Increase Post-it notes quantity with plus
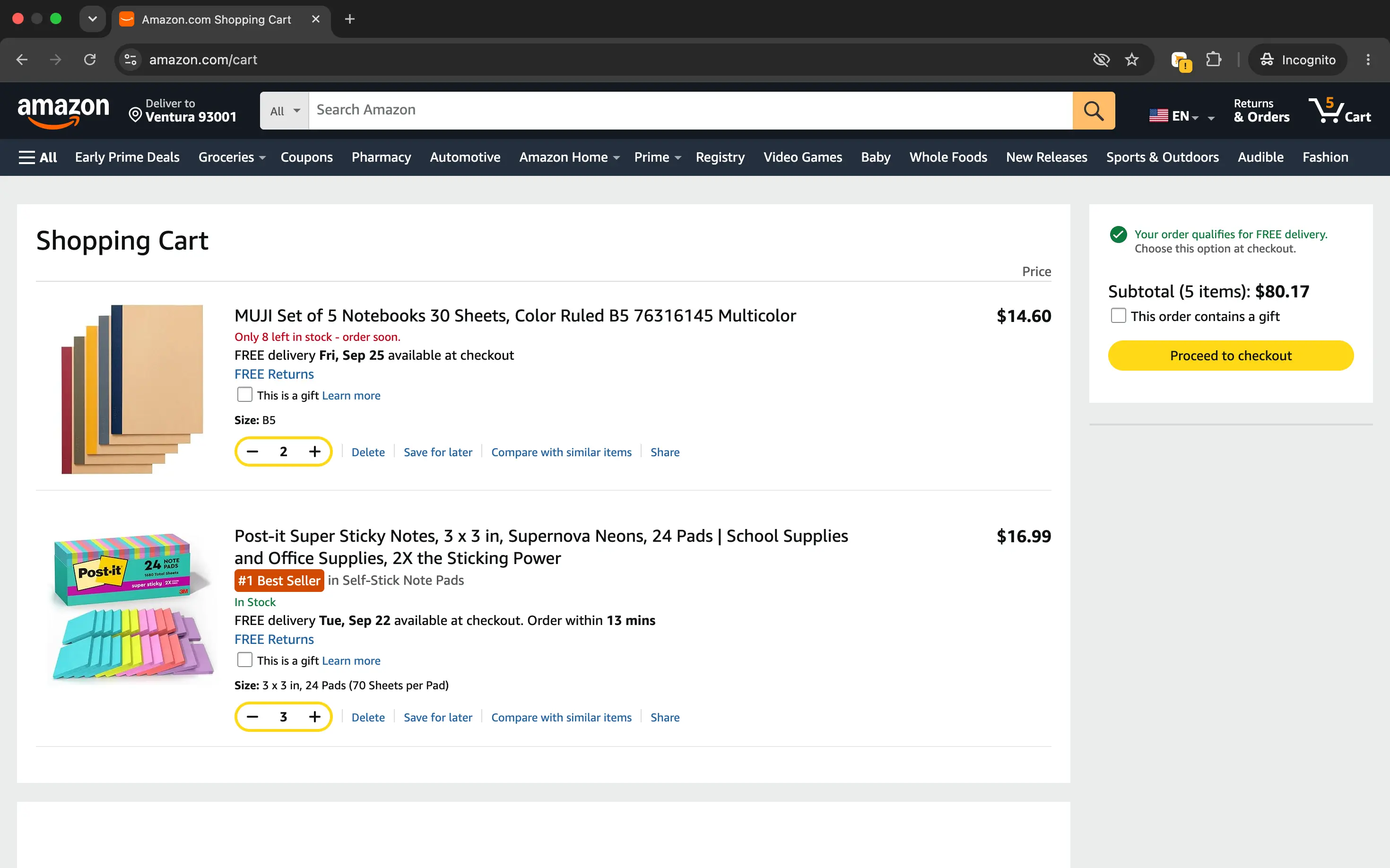Image resolution: width=1390 pixels, height=868 pixels. coord(314,717)
